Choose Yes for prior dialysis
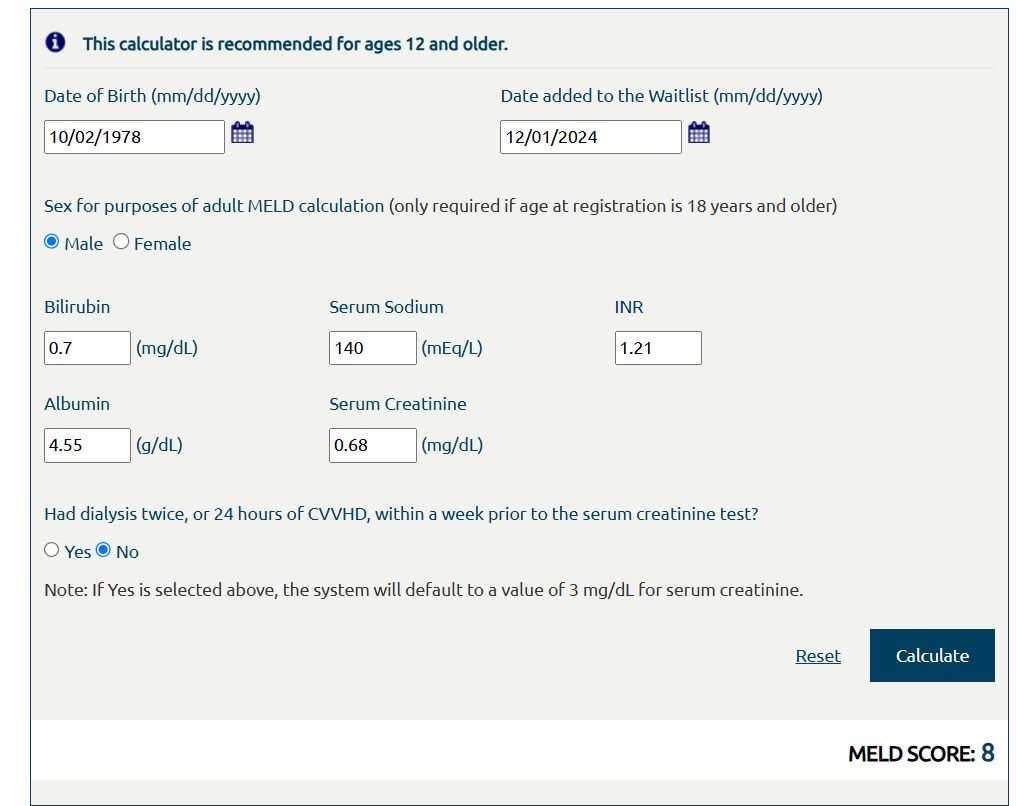Viewport: 1016px width, 806px height. tap(52, 550)
